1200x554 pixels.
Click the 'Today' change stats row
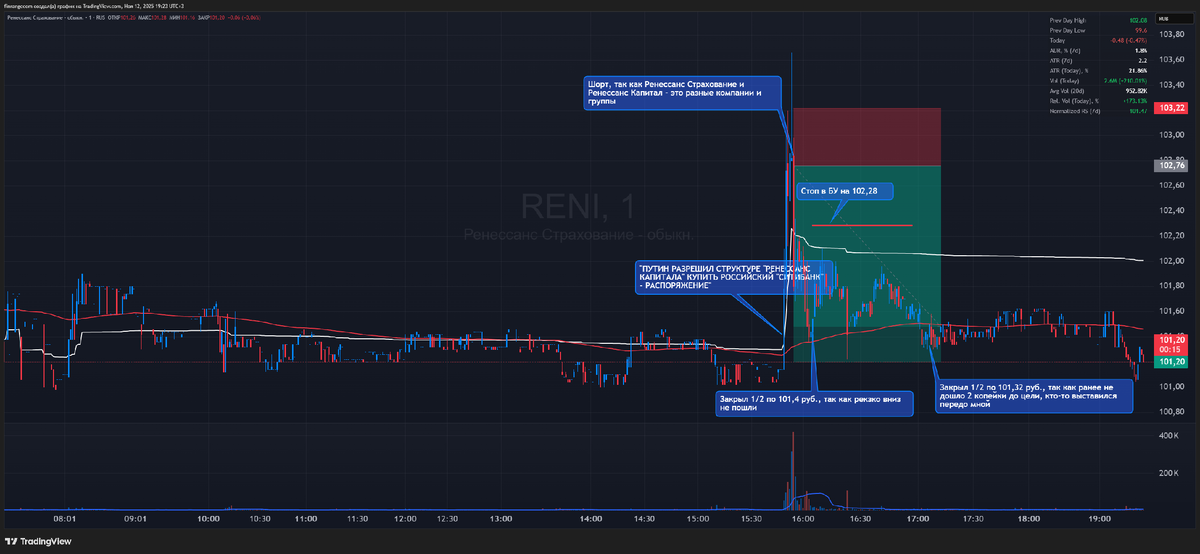(1098, 40)
